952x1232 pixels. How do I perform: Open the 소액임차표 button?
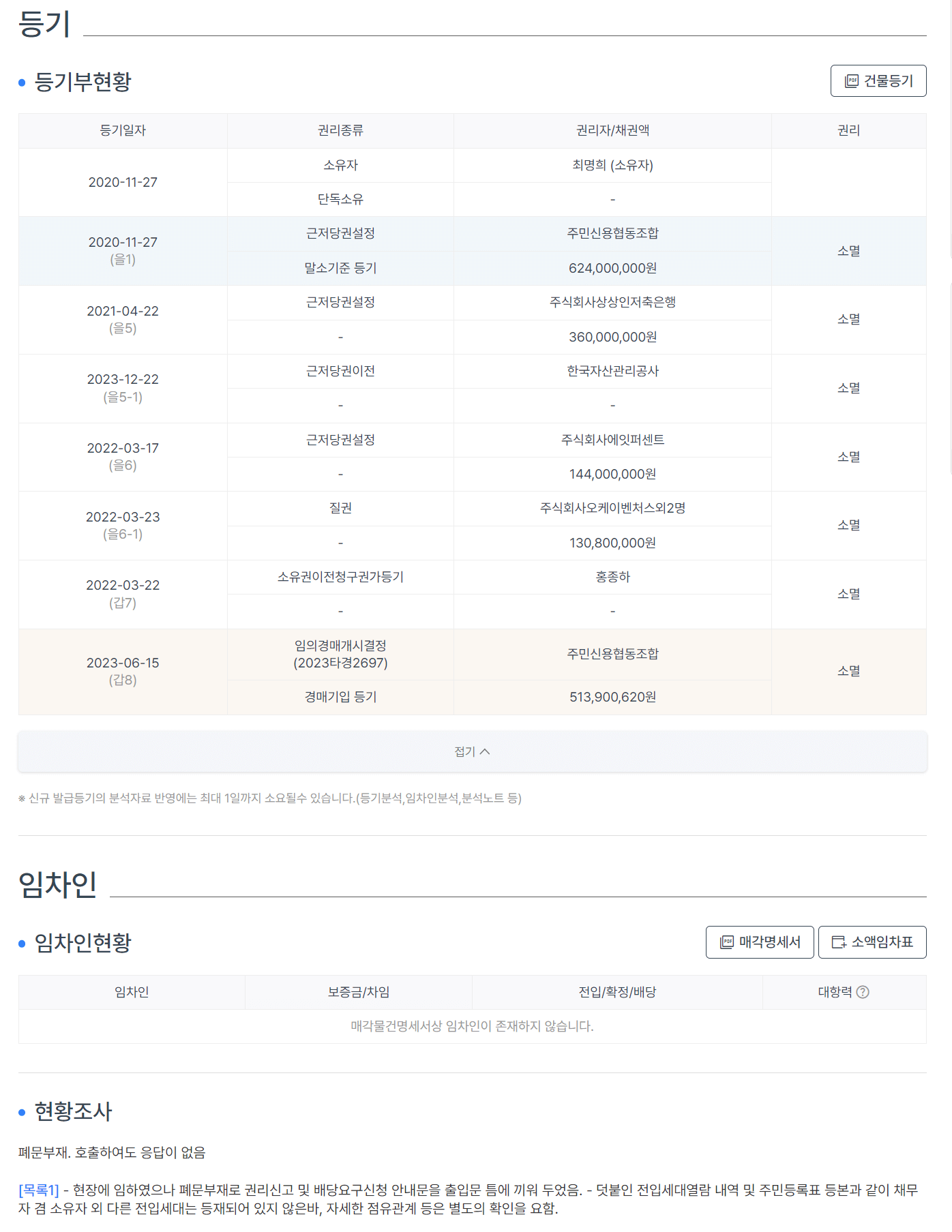point(872,942)
